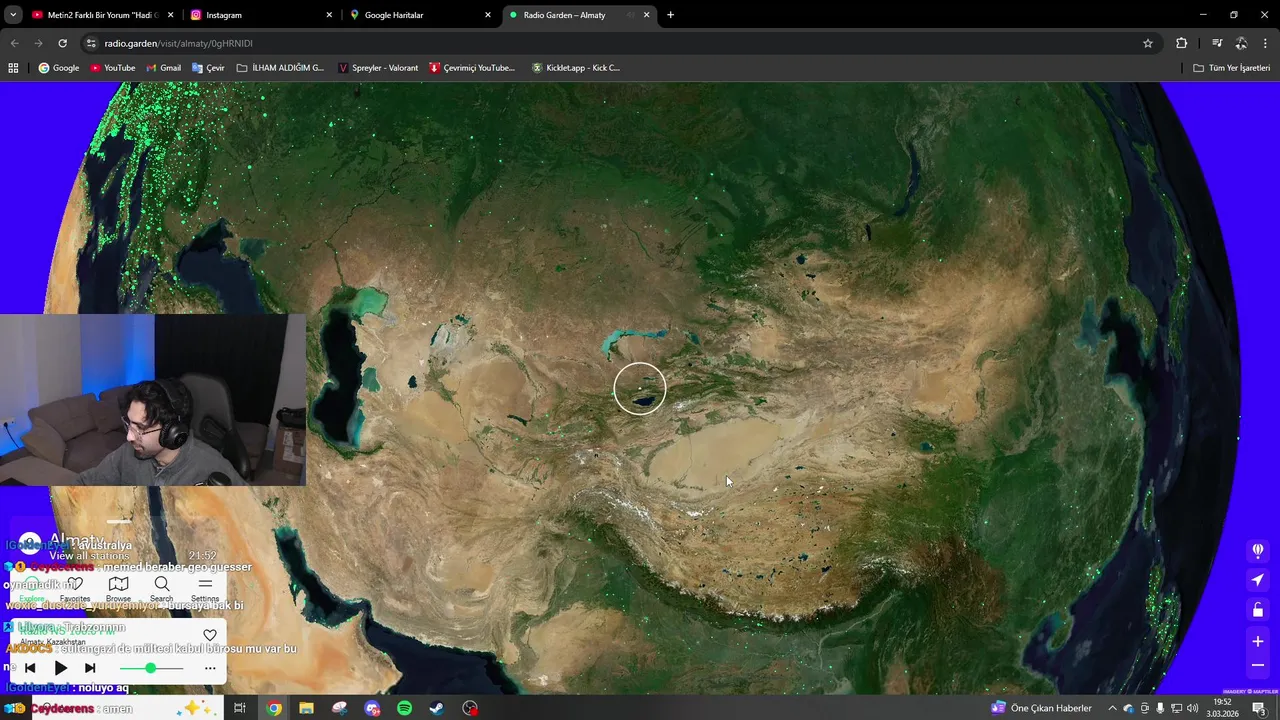1280x720 pixels.
Task: Skip to previous station
Action: pos(30,668)
